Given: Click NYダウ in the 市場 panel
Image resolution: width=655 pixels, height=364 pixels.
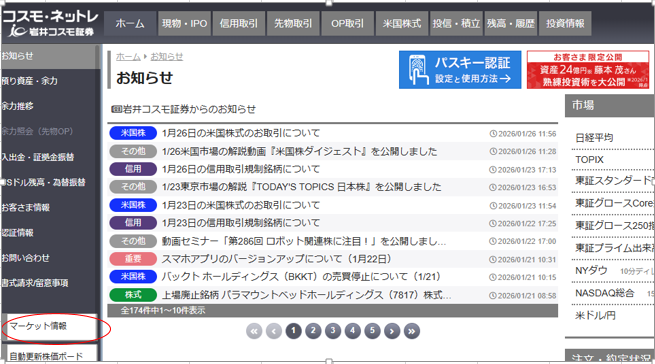Looking at the screenshot, I should click(x=591, y=270).
